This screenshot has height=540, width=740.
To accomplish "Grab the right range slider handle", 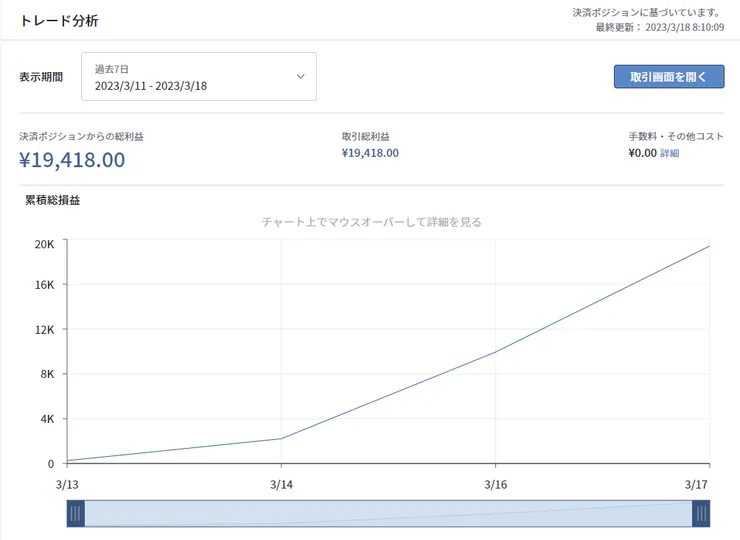I will pyautogui.click(x=701, y=513).
